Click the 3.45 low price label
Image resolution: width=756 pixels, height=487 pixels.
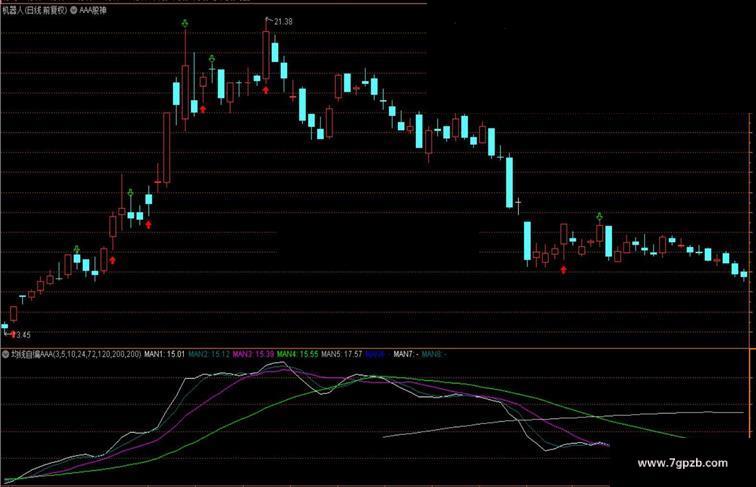[x=23, y=335]
